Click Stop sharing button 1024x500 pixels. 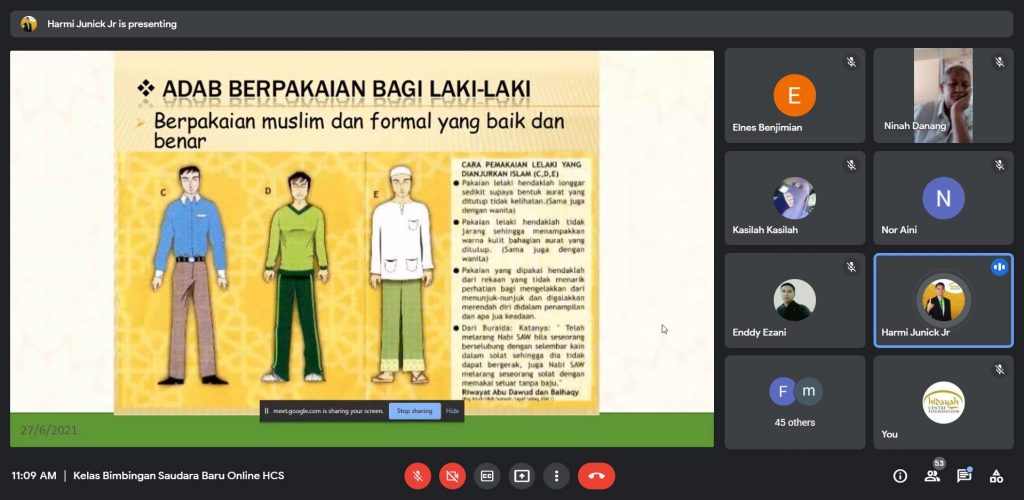click(x=414, y=411)
